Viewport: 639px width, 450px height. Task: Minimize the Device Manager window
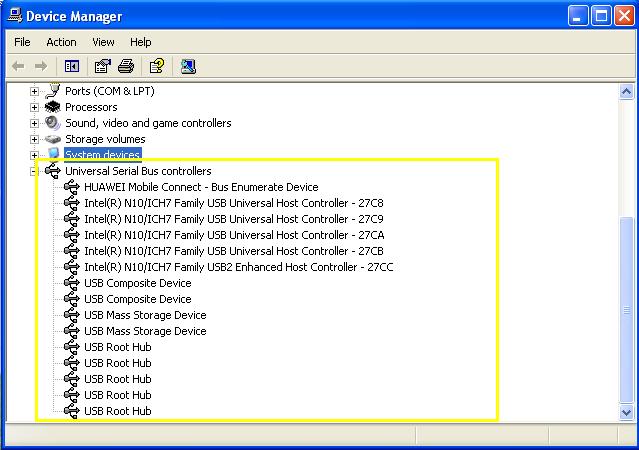577,16
